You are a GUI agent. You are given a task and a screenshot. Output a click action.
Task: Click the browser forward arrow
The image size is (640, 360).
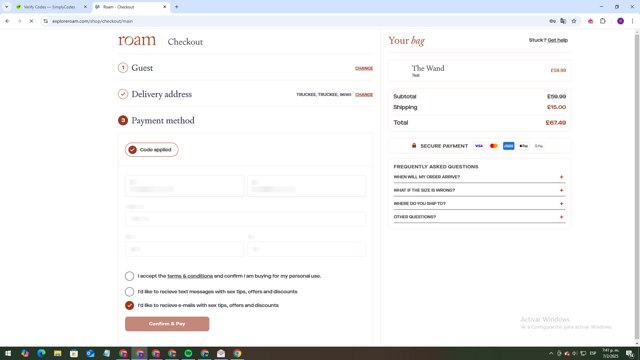pyautogui.click(x=19, y=21)
